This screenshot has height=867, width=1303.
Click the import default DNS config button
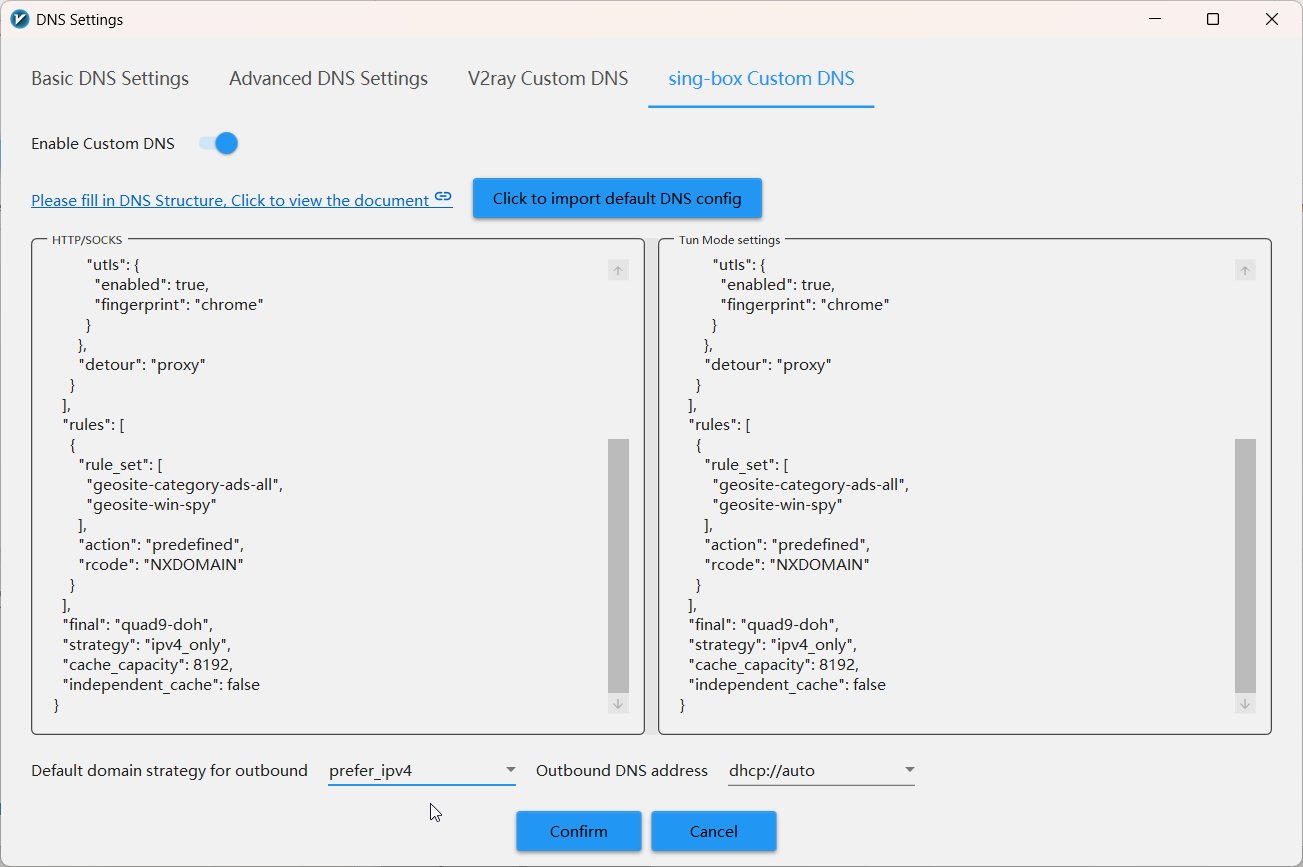point(617,198)
